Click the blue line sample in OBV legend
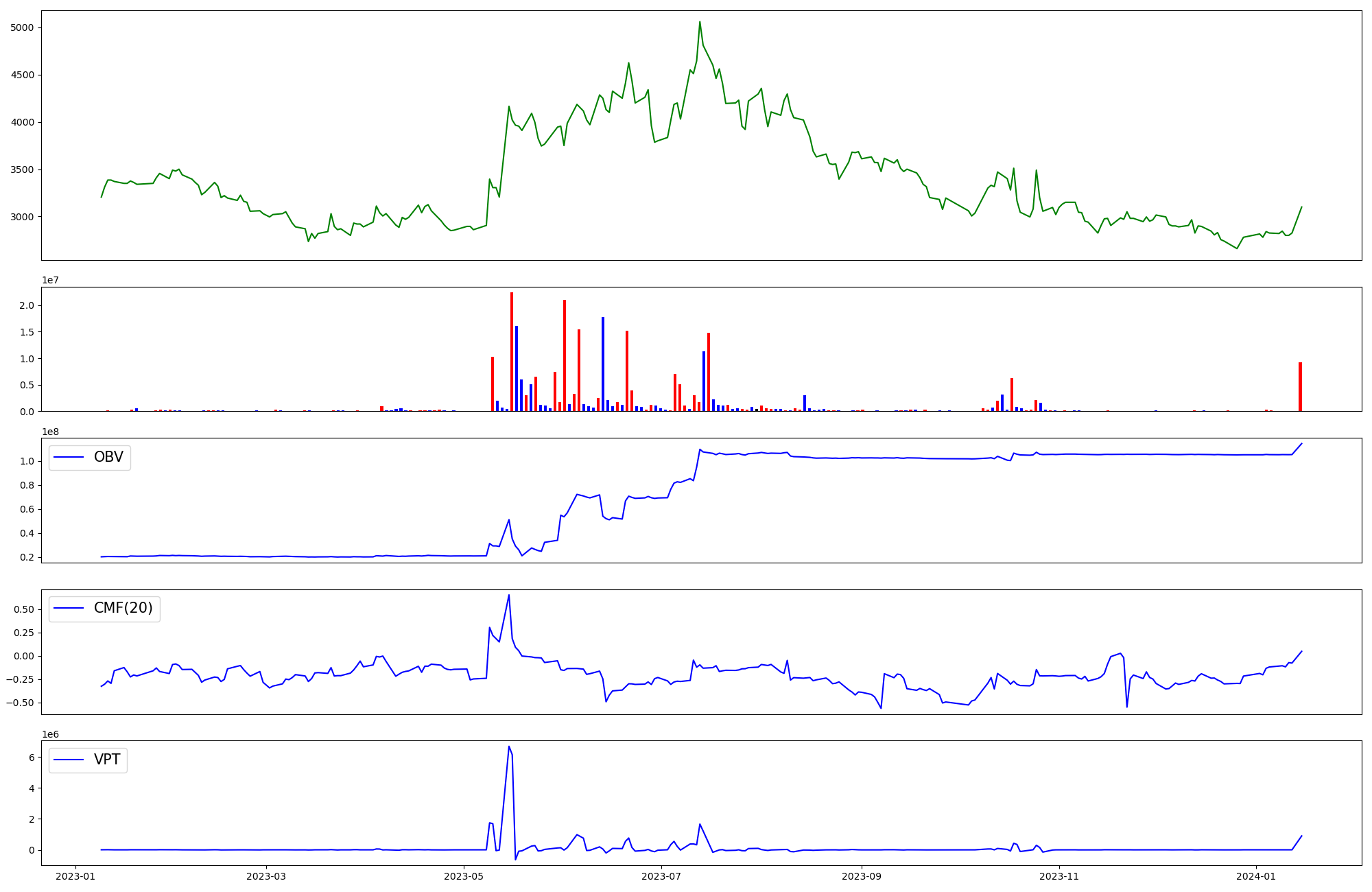 point(69,458)
